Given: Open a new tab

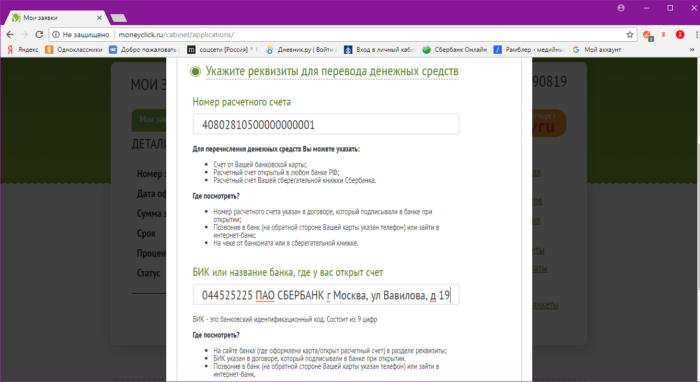Looking at the screenshot, I should click(x=118, y=18).
